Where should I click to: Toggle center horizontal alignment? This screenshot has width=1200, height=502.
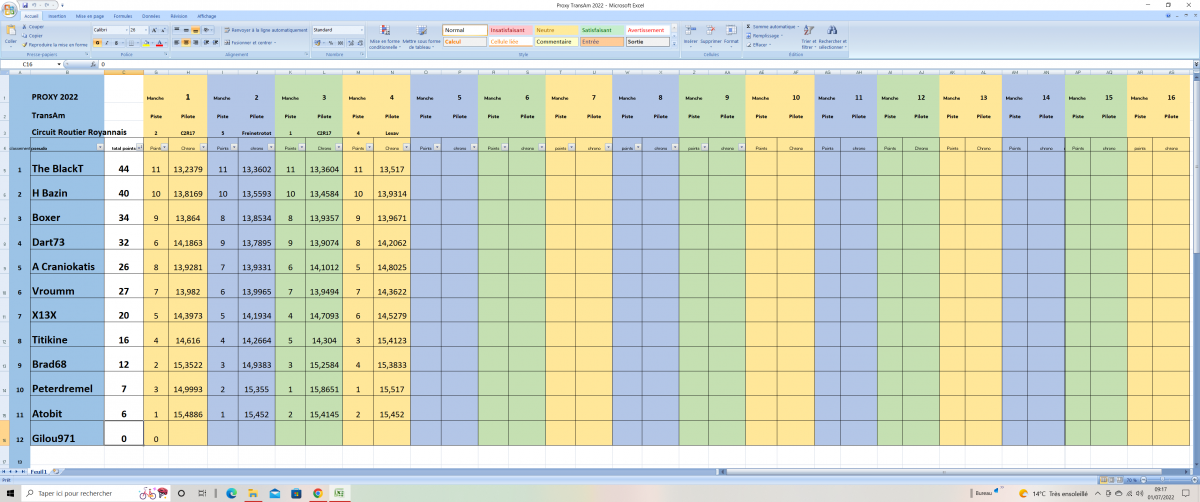pos(186,43)
